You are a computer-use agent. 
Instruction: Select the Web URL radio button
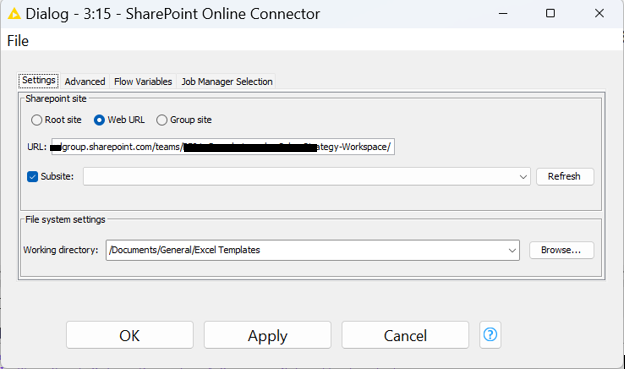point(99,120)
